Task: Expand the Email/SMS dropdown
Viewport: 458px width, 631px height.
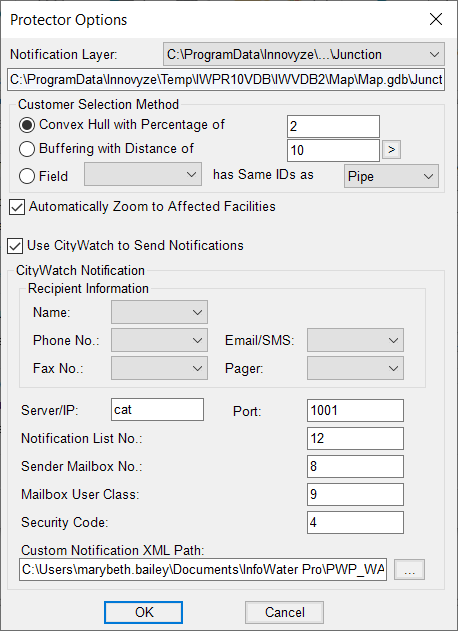Action: [x=355, y=340]
